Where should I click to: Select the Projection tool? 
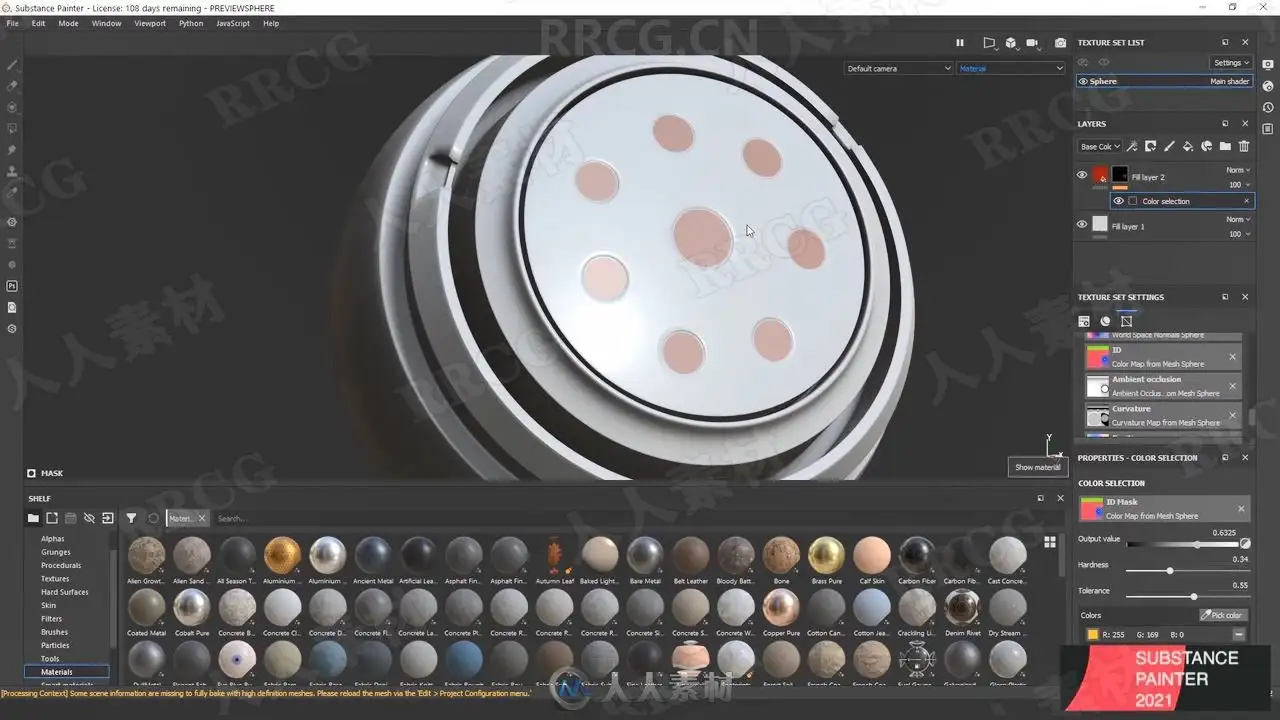click(12, 107)
